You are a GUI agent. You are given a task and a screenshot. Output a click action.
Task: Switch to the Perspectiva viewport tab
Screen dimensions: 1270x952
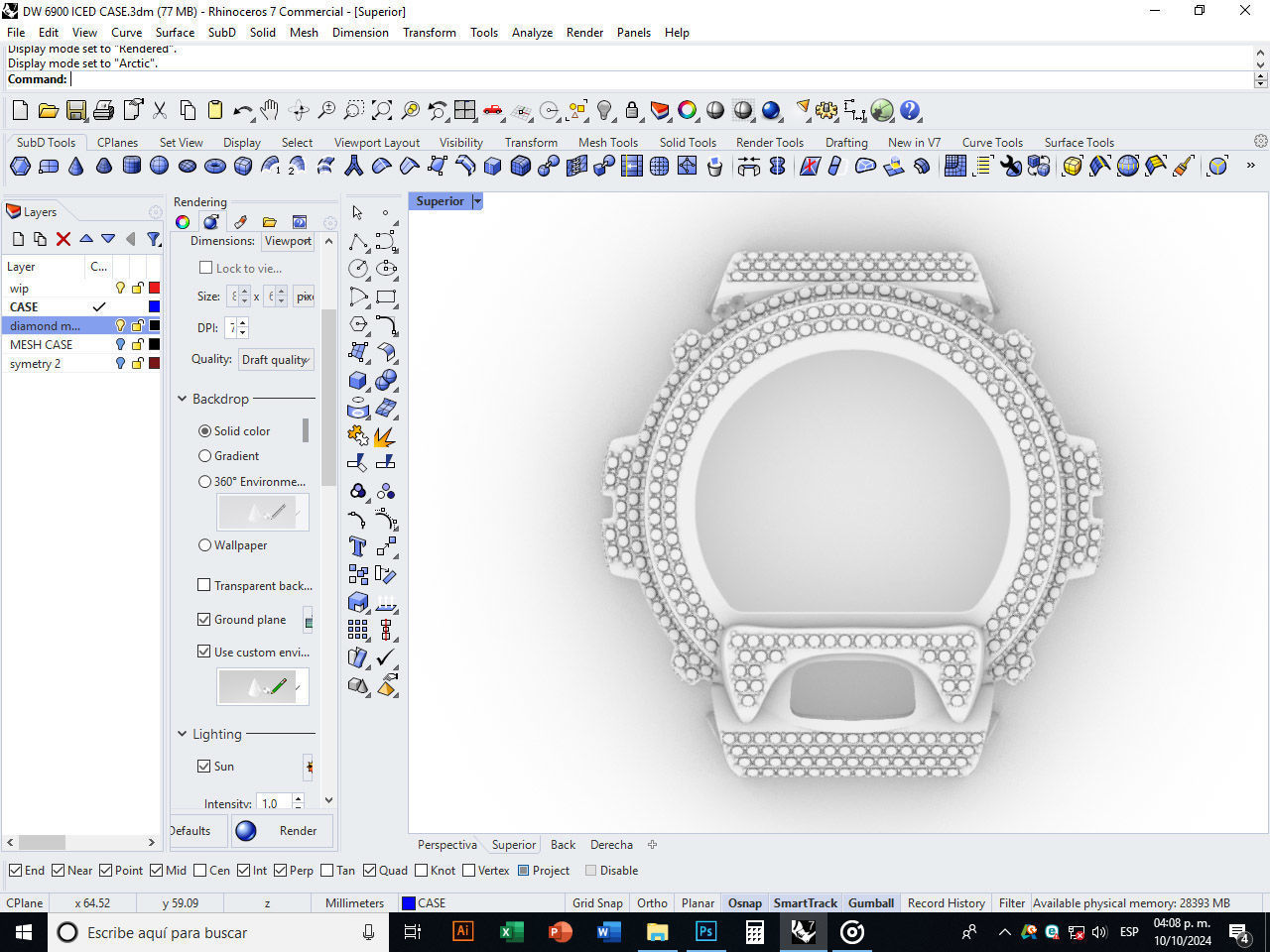447,845
